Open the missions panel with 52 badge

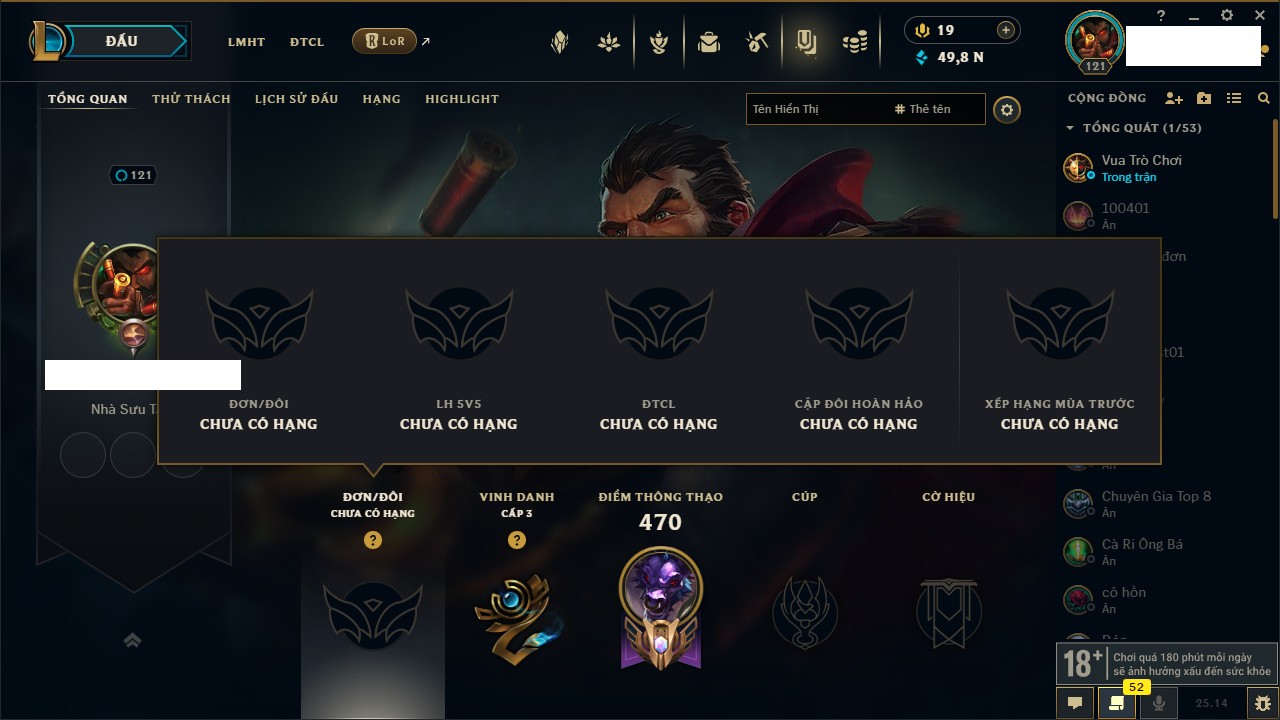click(1116, 703)
